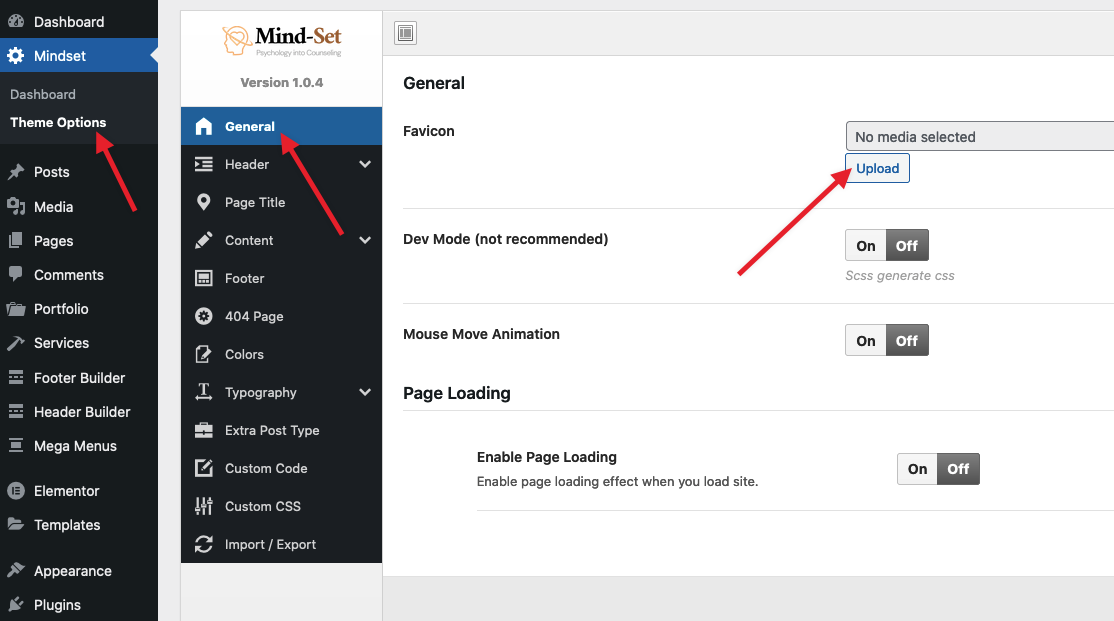This screenshot has height=621, width=1114.
Task: Click the Header Builder icon
Action: [x=16, y=411]
